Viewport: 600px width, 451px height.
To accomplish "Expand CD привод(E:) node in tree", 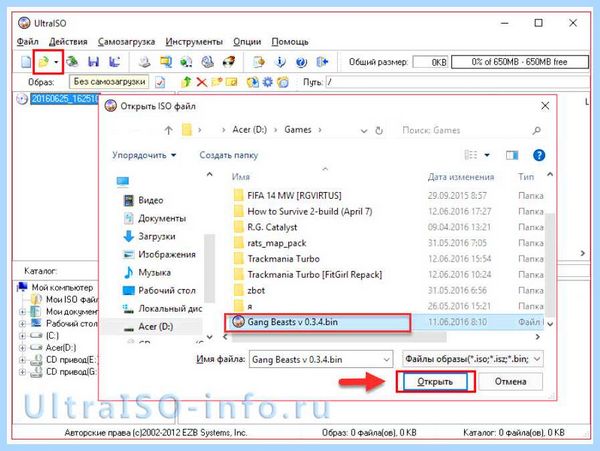I will (23, 360).
